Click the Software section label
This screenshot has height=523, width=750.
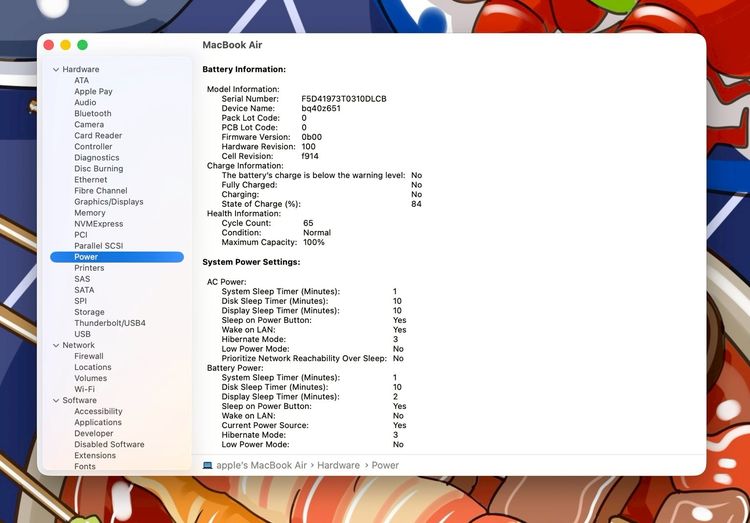[79, 400]
